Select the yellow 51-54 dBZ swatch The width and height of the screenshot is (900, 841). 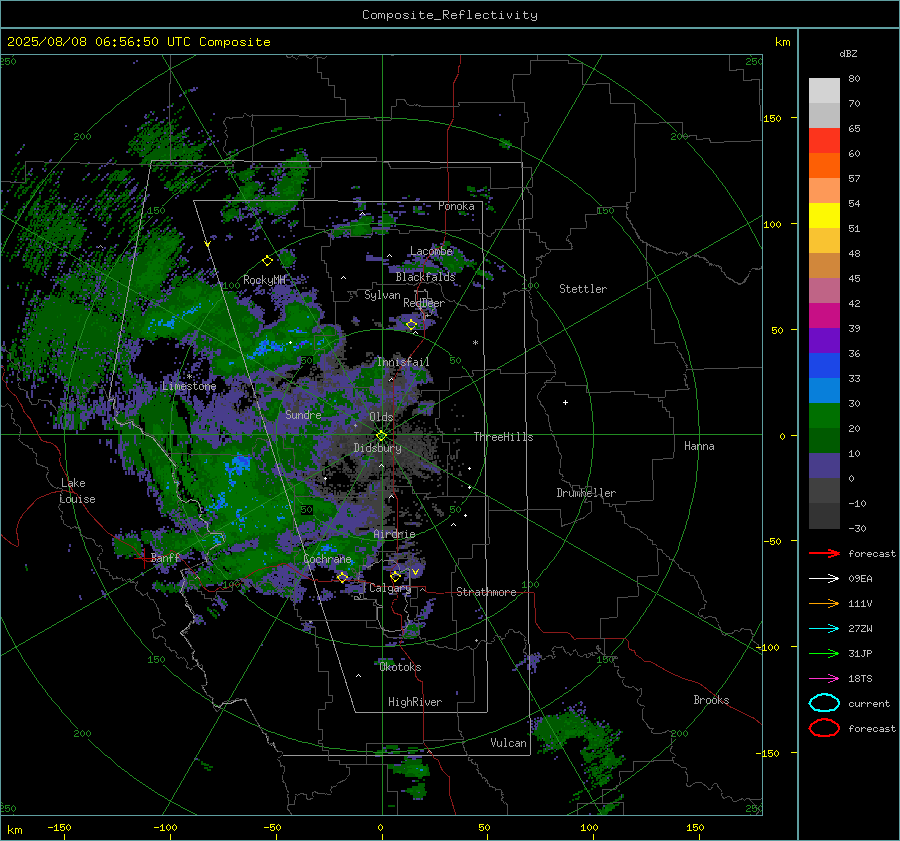pos(824,215)
